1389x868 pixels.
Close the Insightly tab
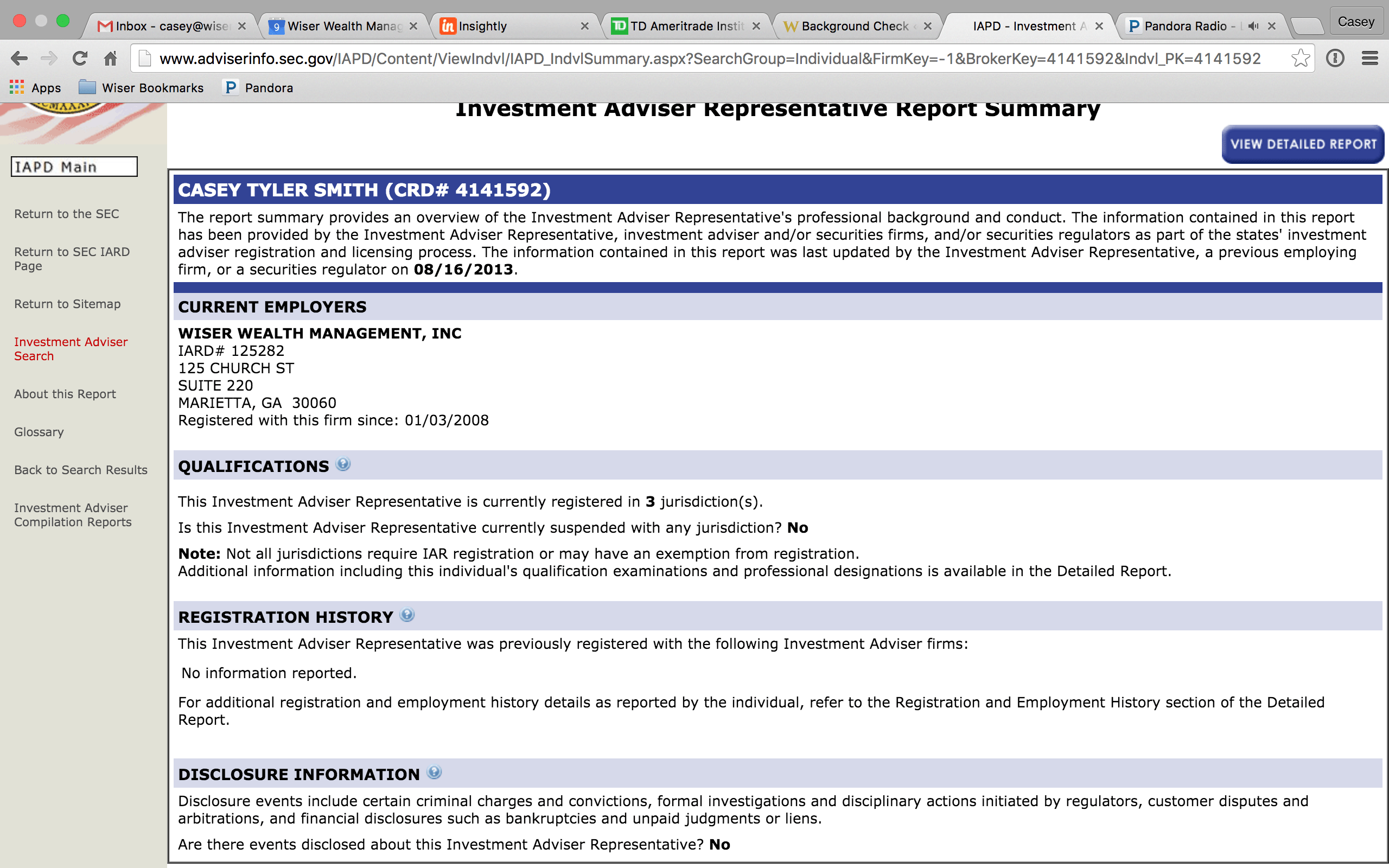[x=584, y=26]
